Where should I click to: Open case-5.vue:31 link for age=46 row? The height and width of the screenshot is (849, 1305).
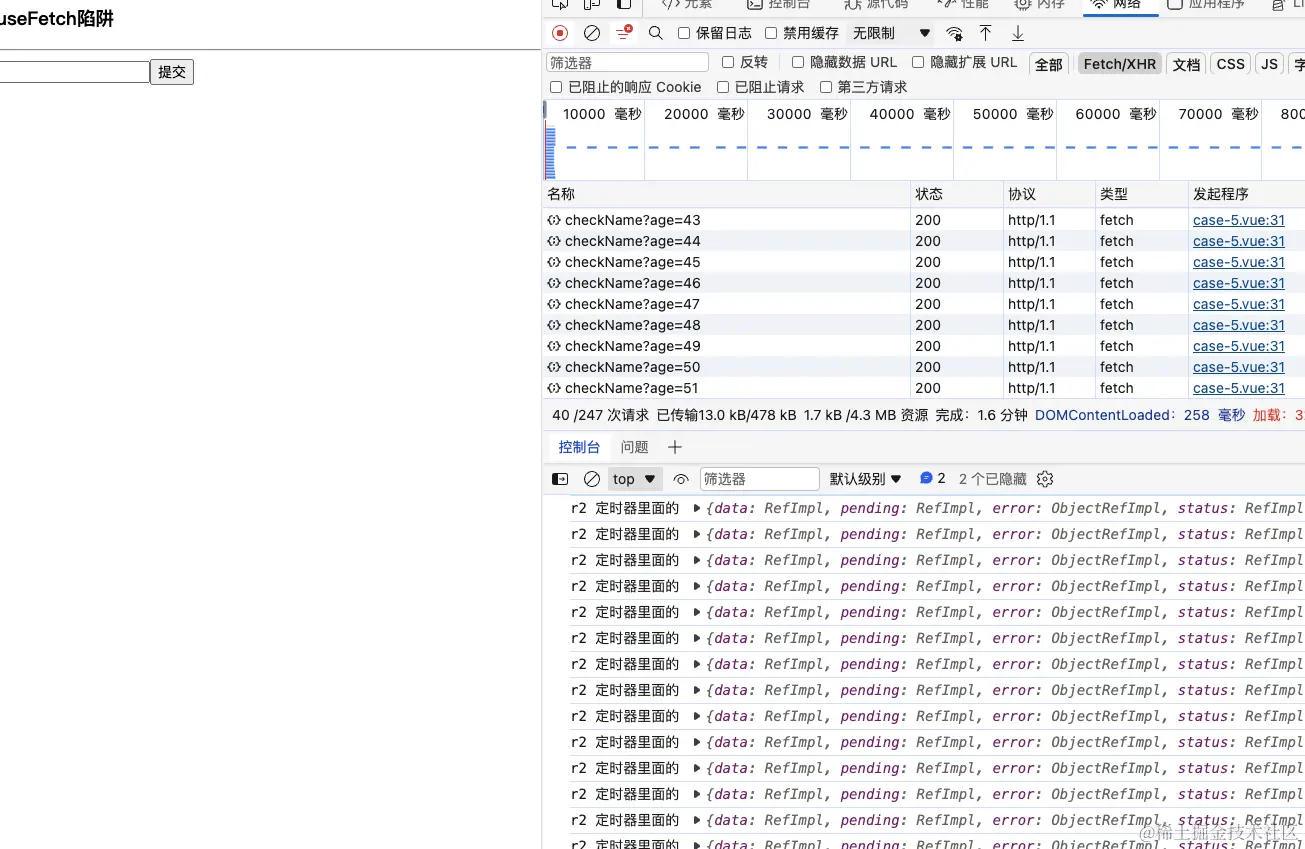coord(1239,283)
